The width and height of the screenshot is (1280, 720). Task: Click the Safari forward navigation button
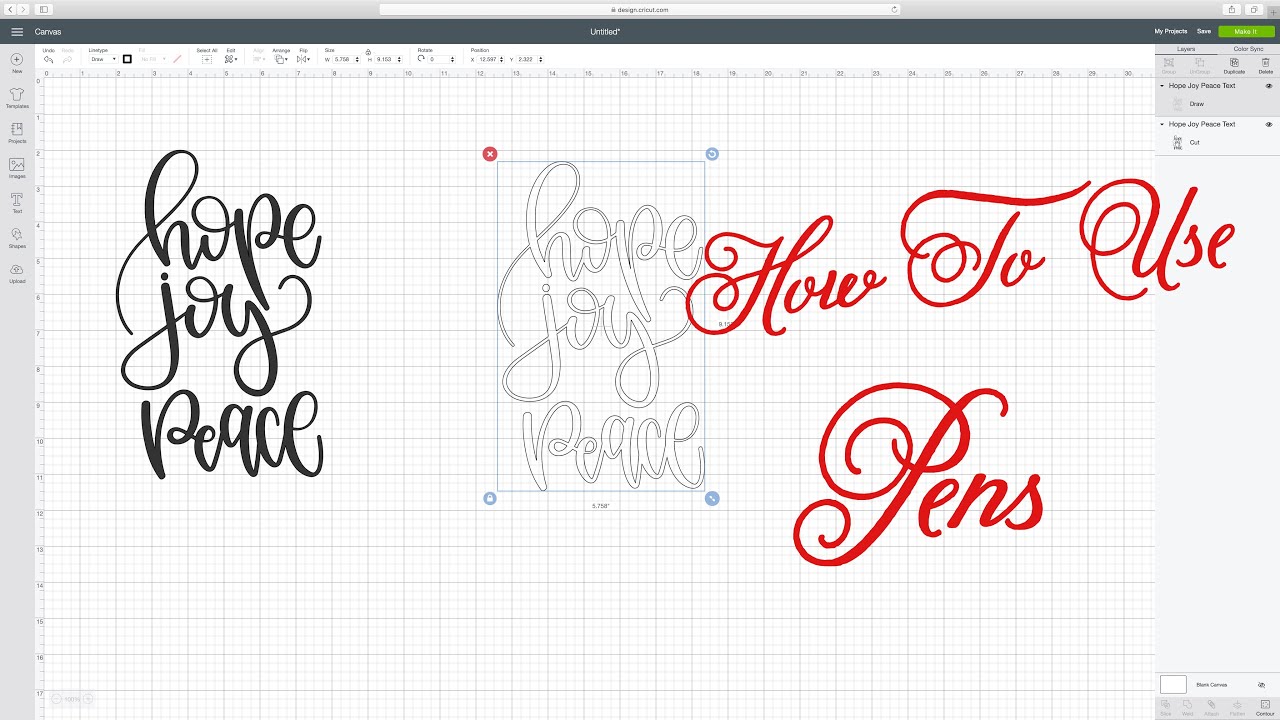23,9
